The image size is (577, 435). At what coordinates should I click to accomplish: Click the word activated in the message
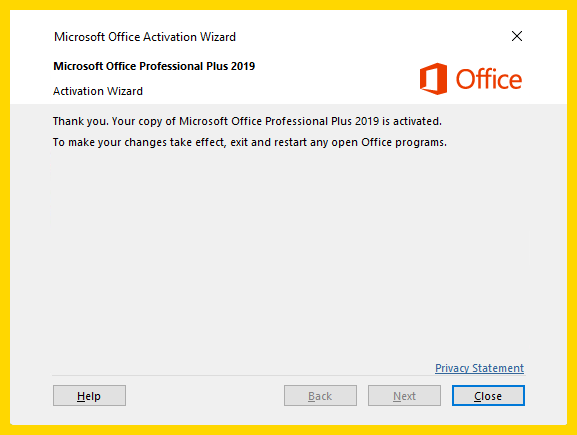417,121
